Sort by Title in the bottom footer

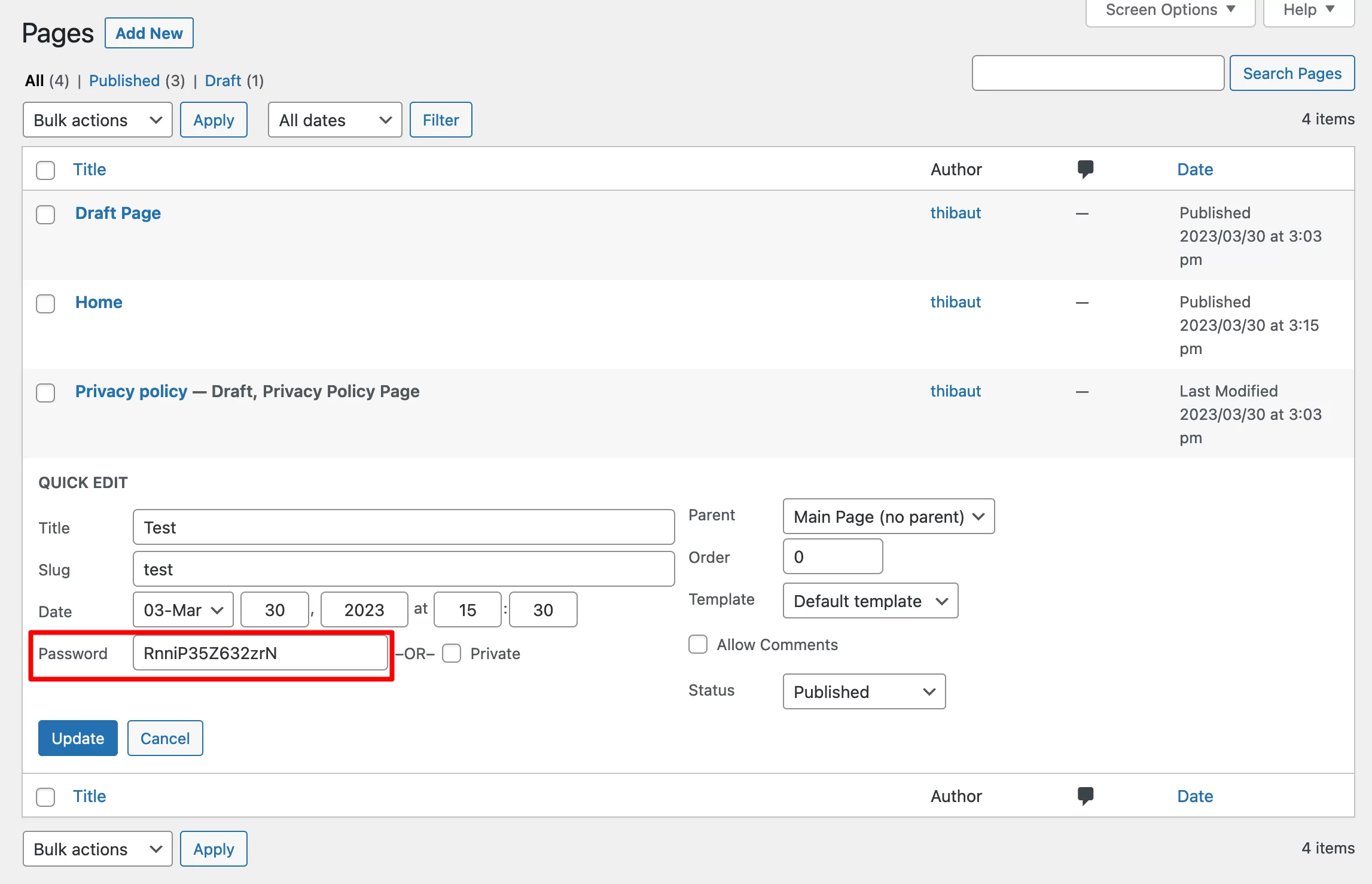click(90, 796)
